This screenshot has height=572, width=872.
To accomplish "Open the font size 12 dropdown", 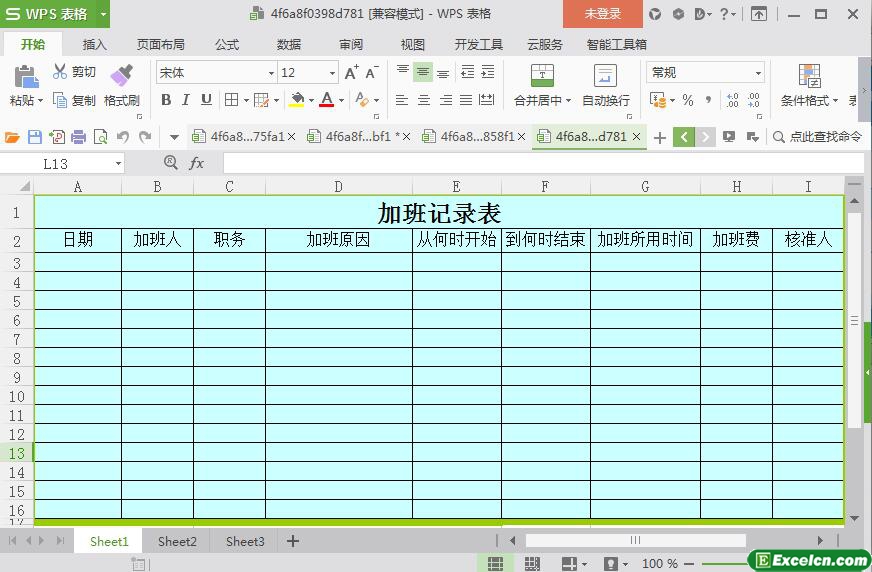I will 332,73.
